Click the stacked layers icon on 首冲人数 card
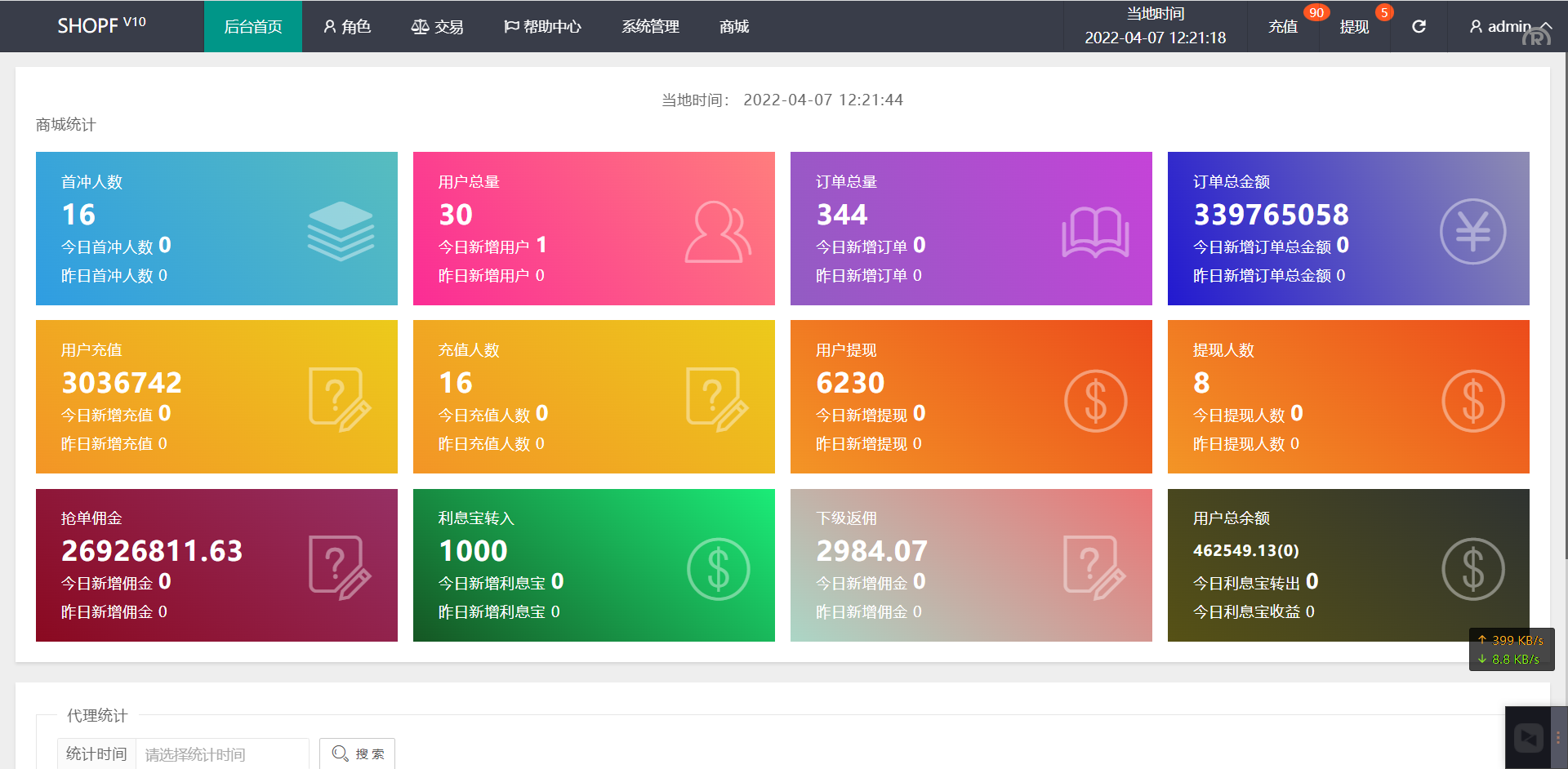Image resolution: width=1568 pixels, height=769 pixels. [x=341, y=231]
